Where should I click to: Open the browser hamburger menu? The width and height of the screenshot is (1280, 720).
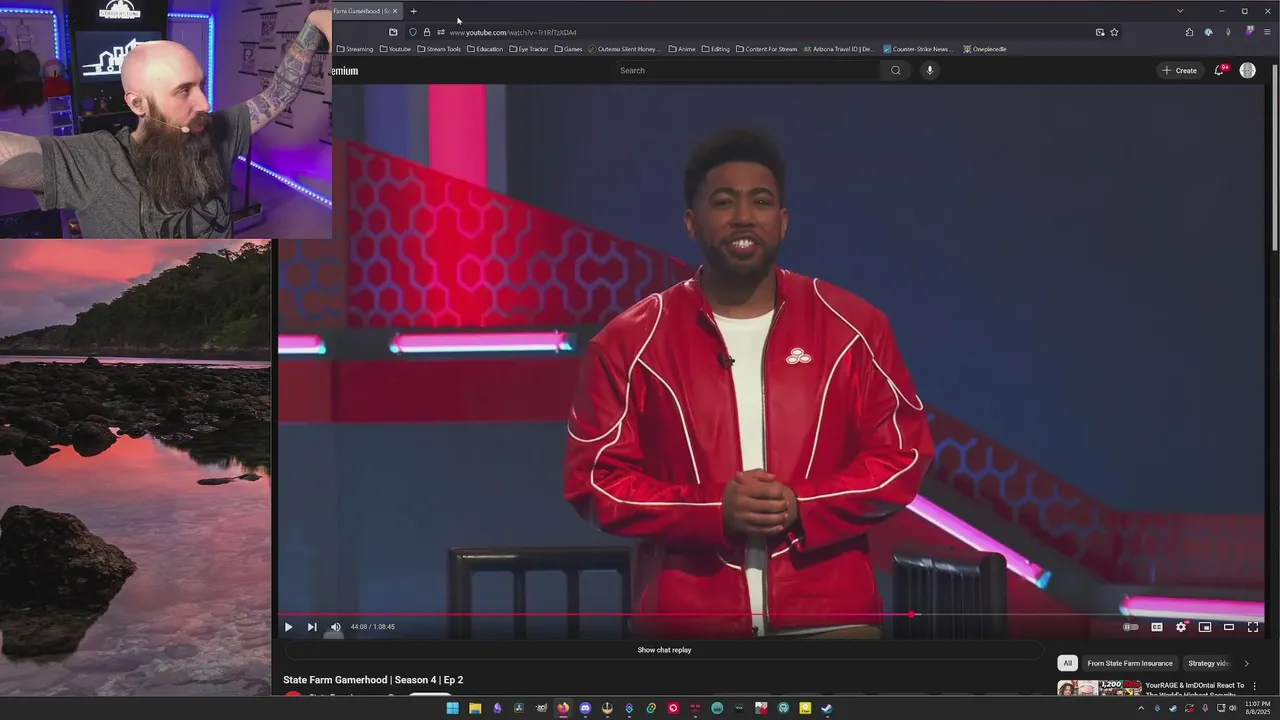point(1268,32)
